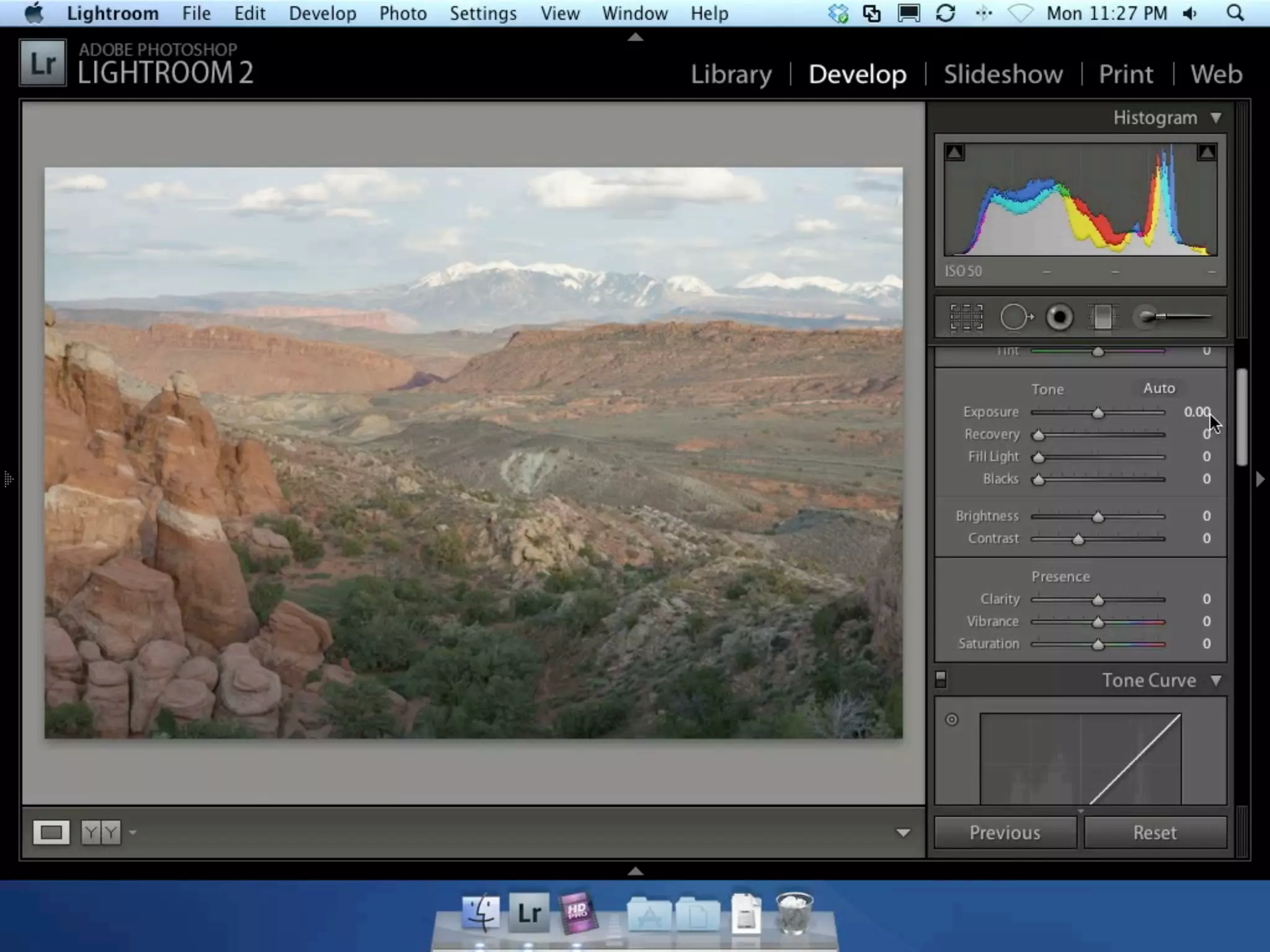
Task: Click the Exposure slider handle
Action: coord(1098,413)
